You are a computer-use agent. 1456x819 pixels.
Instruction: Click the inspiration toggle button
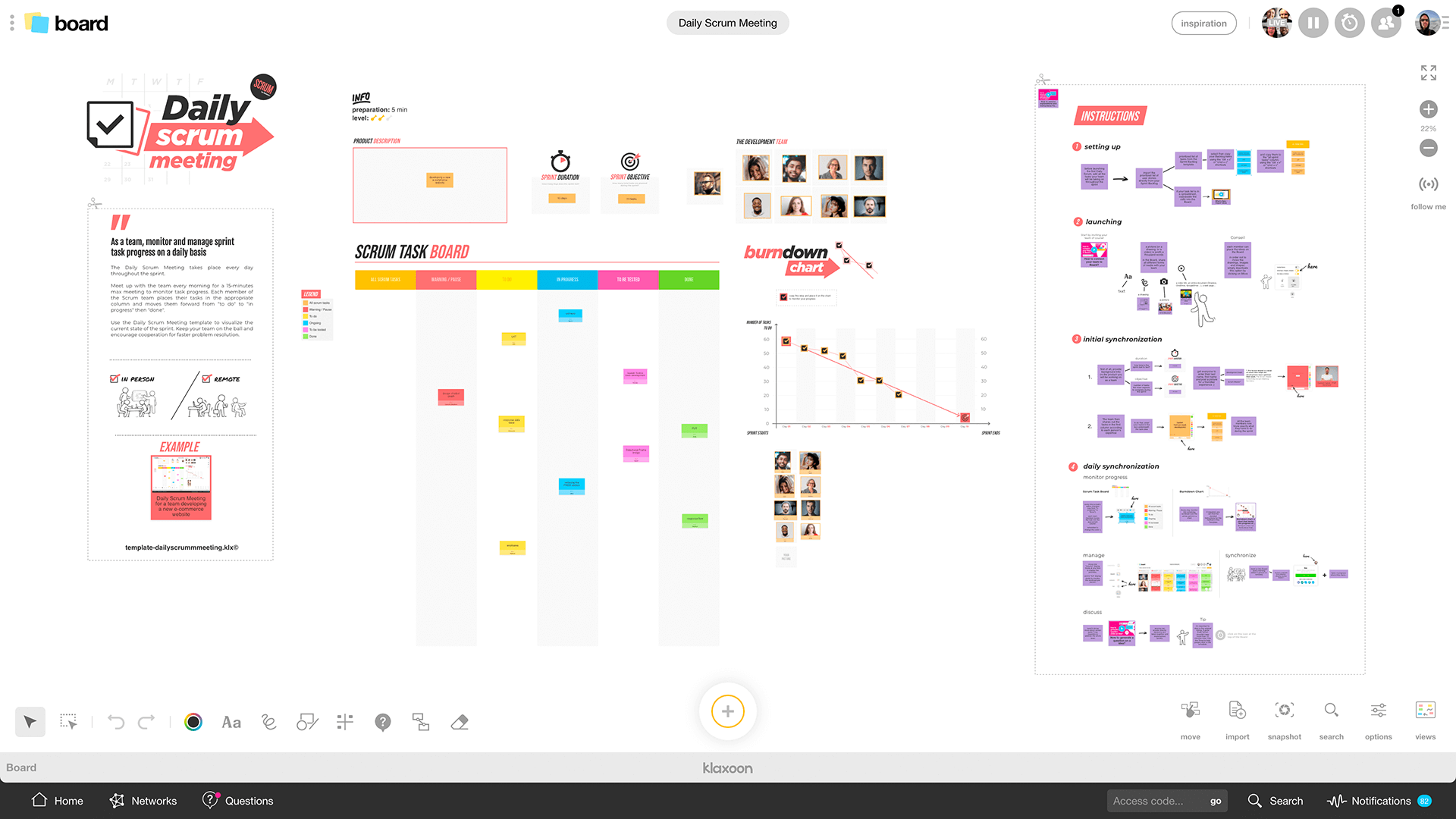(x=1203, y=22)
